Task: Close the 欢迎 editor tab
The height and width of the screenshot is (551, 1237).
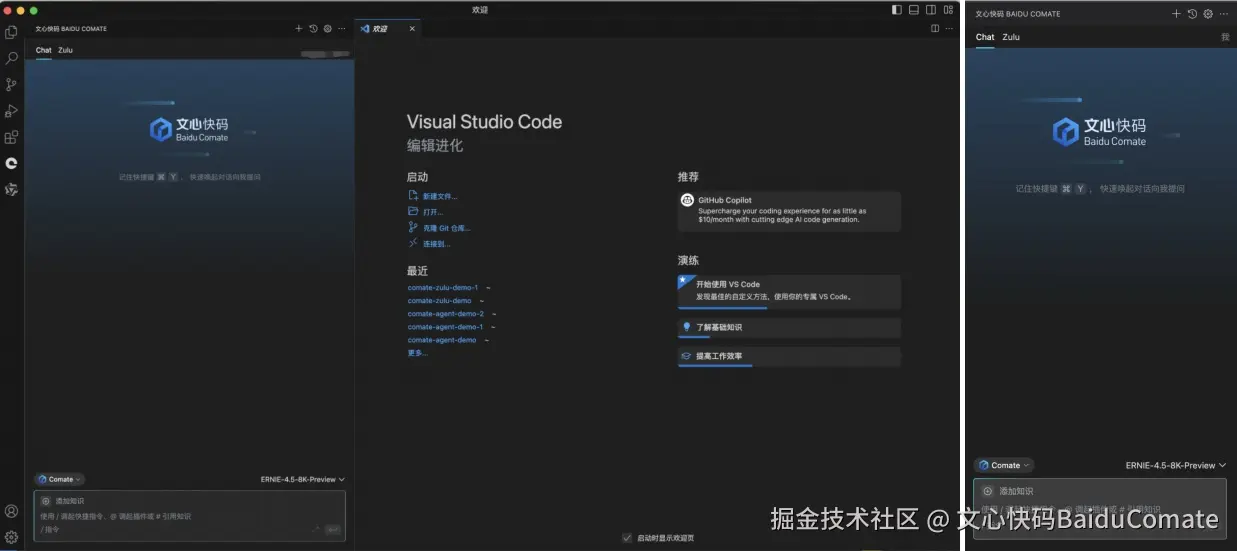Action: click(x=412, y=28)
